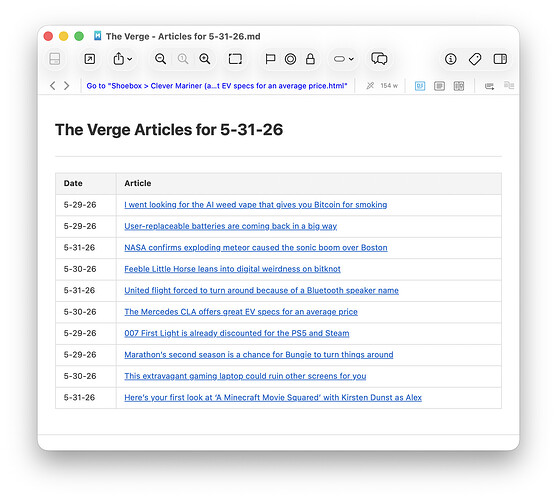Open 'Feeble Little Horse leans into digital weirdness' link
556x500 pixels.
[232, 269]
